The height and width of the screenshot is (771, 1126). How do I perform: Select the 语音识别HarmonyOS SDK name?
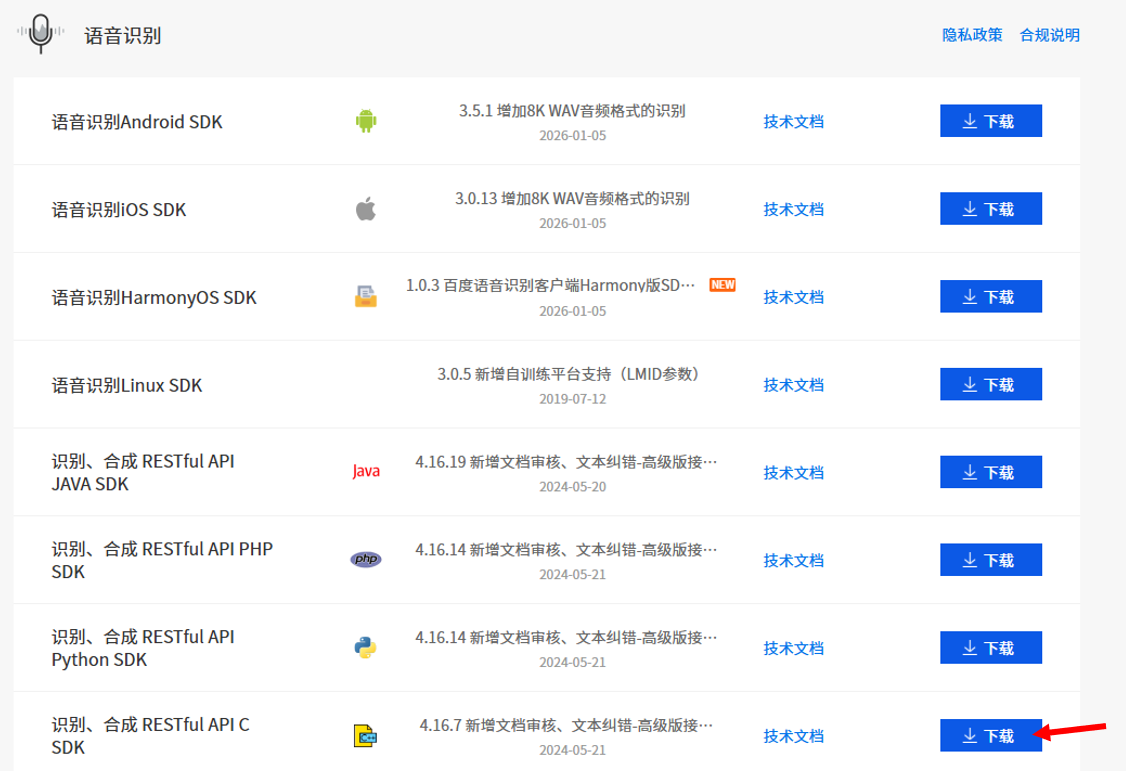point(154,298)
